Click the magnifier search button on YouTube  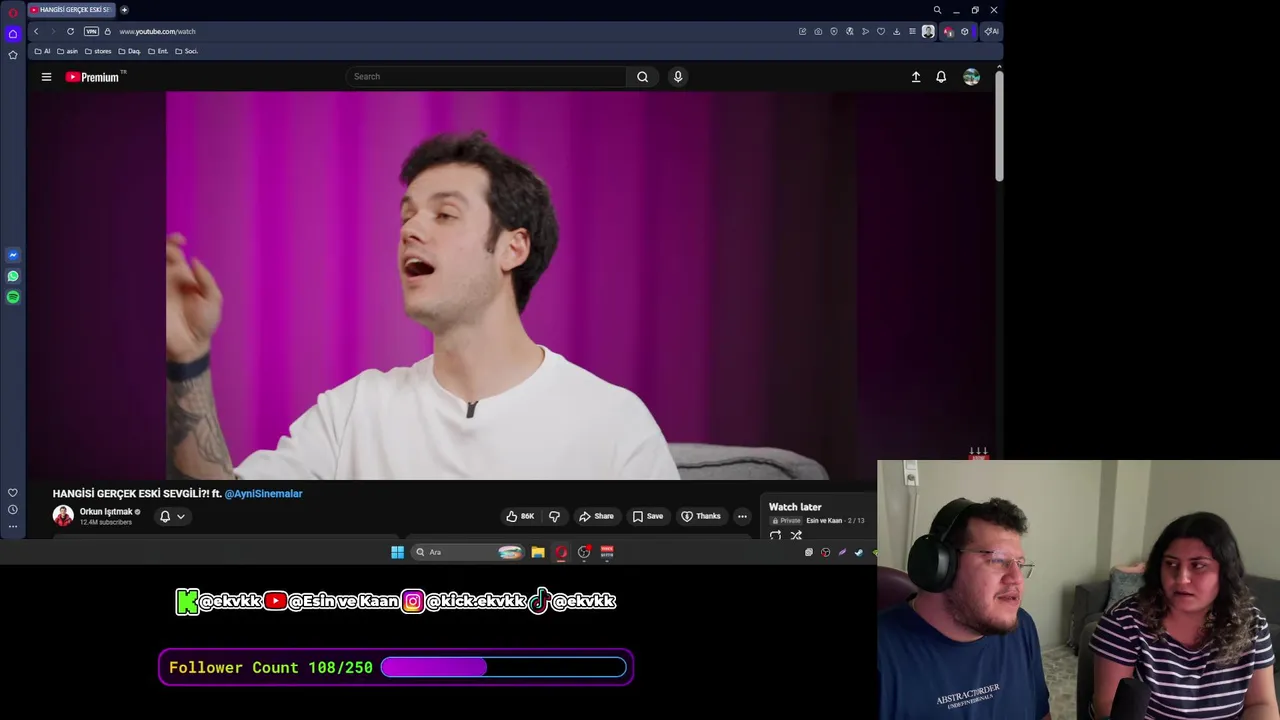click(642, 76)
